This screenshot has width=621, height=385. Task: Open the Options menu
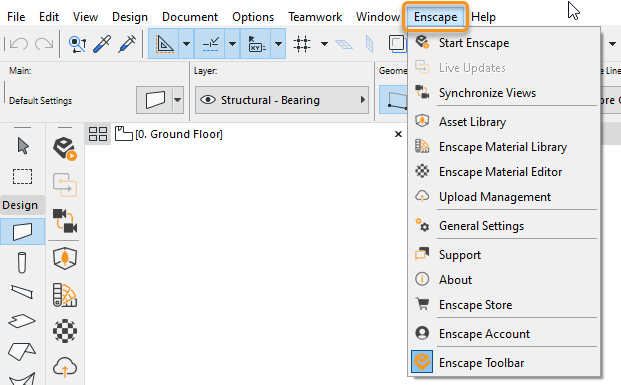pos(253,17)
